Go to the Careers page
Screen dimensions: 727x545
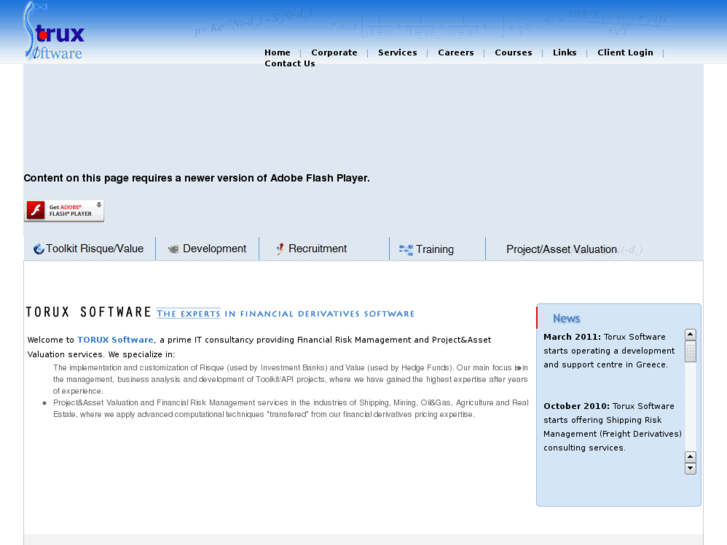(456, 52)
